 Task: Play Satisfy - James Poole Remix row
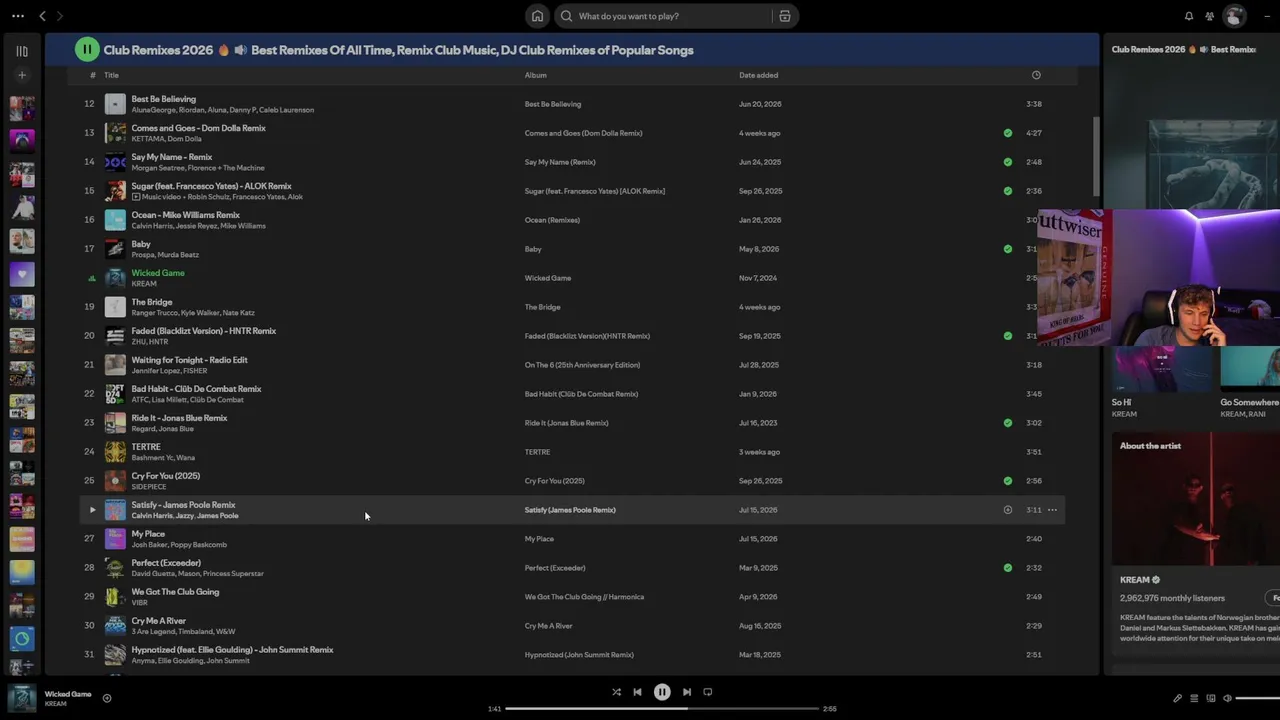coord(92,510)
